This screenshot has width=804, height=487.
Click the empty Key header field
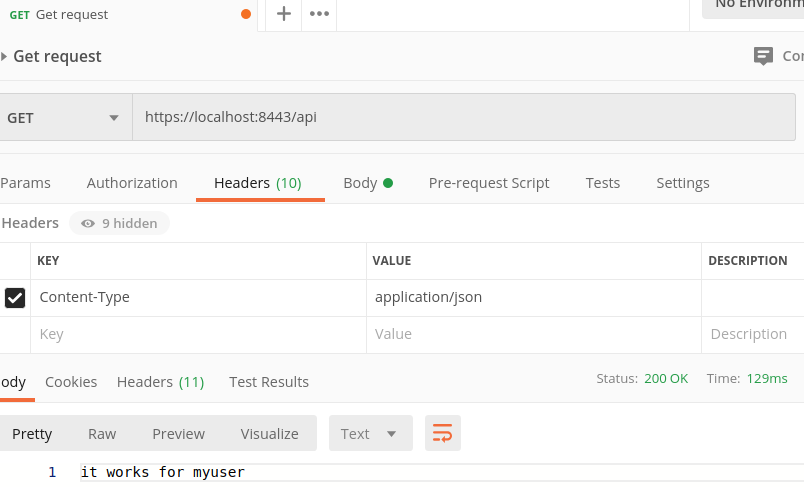click(x=198, y=335)
